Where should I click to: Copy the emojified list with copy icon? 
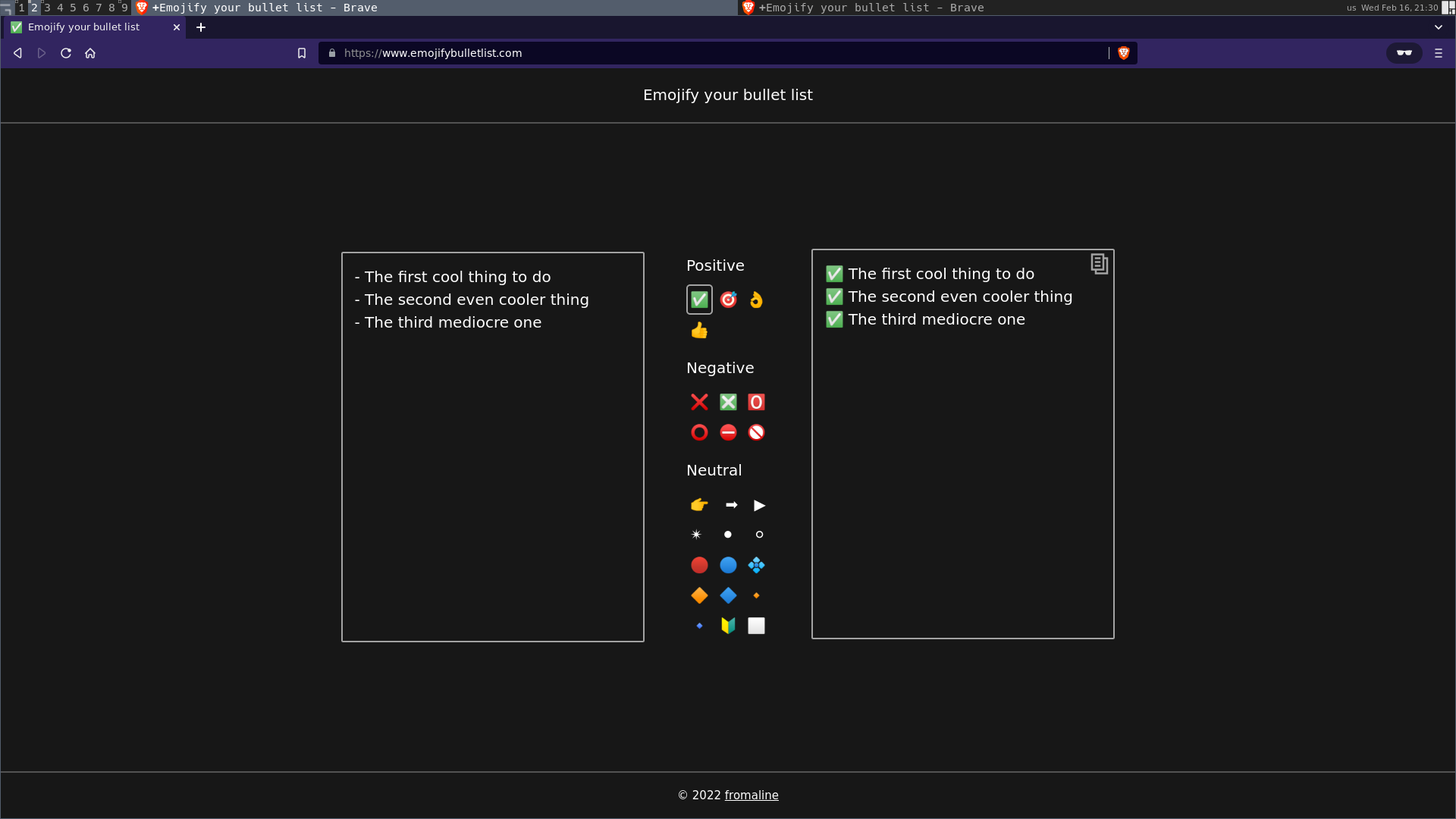click(x=1099, y=264)
